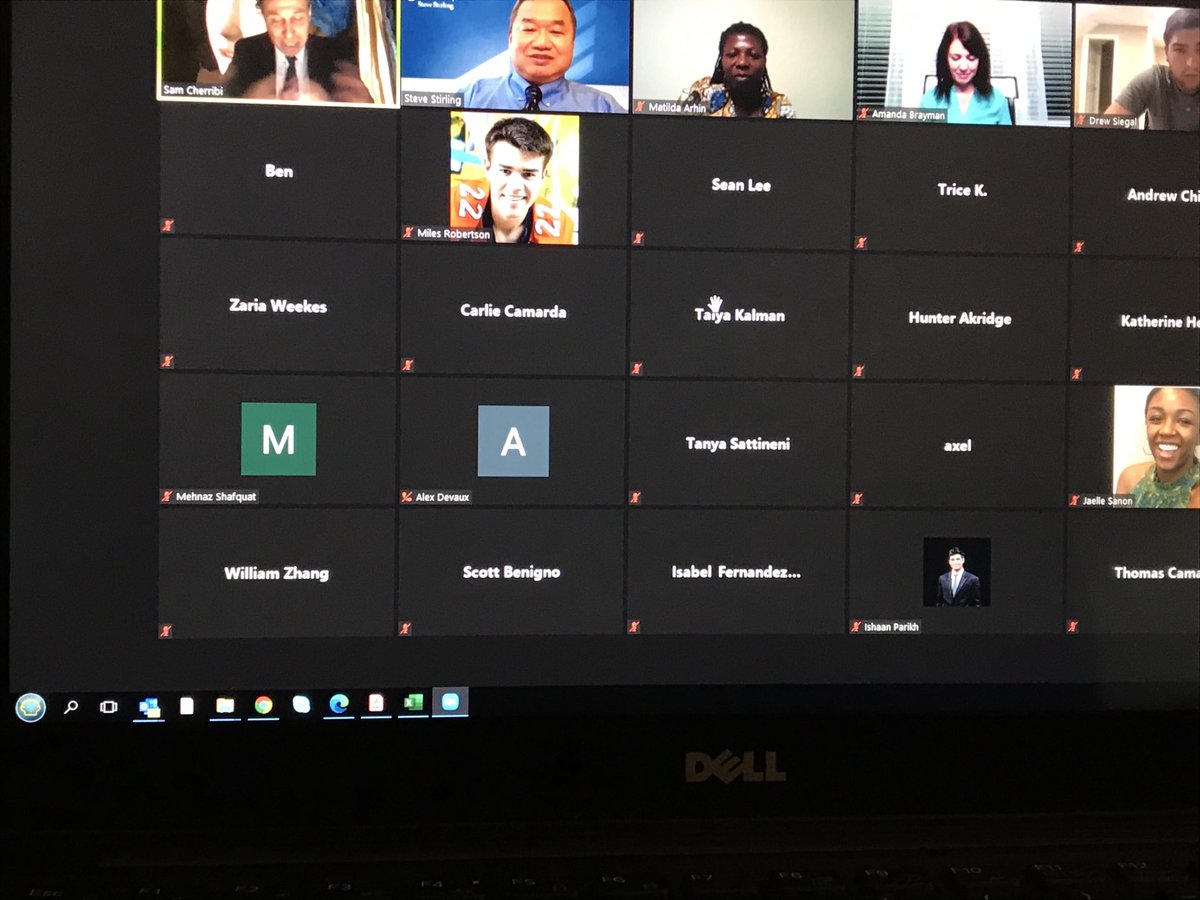Click the muted mic icon on Hunter Akridge's tile

pyautogui.click(x=858, y=371)
